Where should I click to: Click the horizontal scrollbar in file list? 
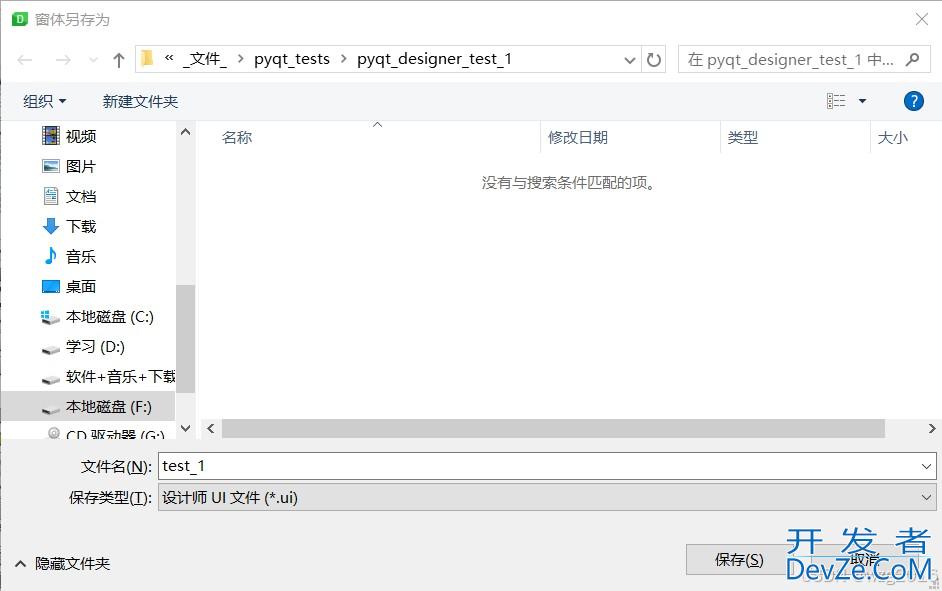pos(552,428)
